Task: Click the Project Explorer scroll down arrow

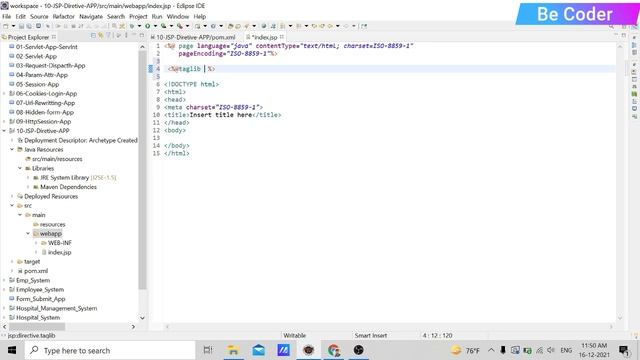Action: pos(142,318)
